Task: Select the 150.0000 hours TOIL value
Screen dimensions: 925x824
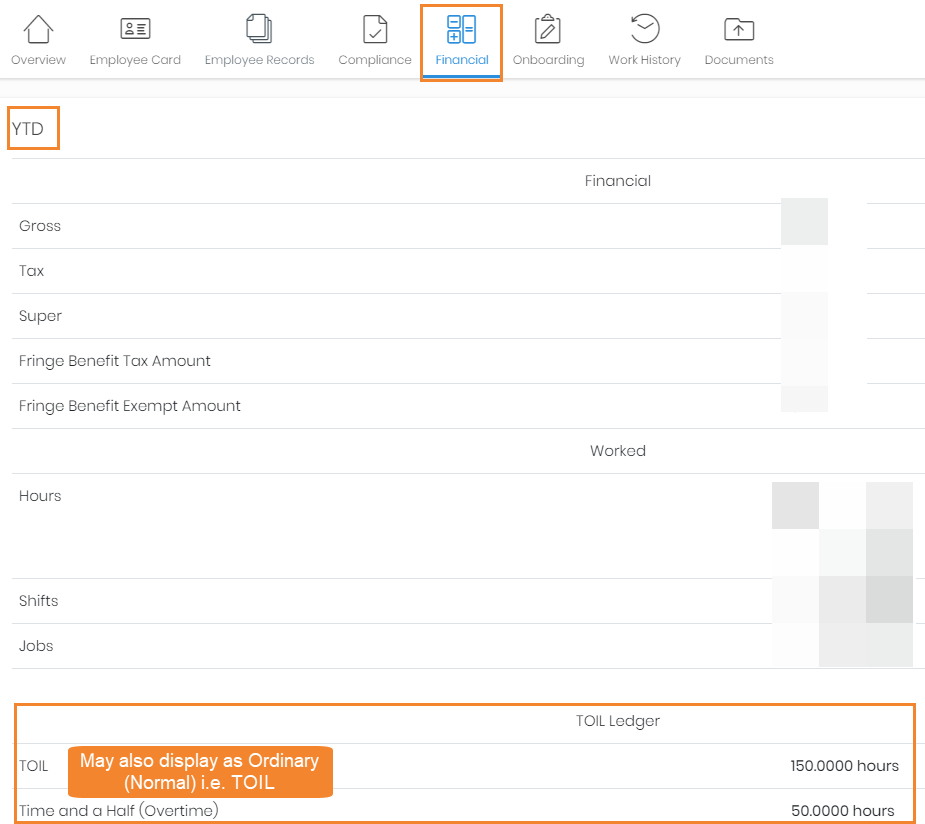Action: (x=844, y=766)
